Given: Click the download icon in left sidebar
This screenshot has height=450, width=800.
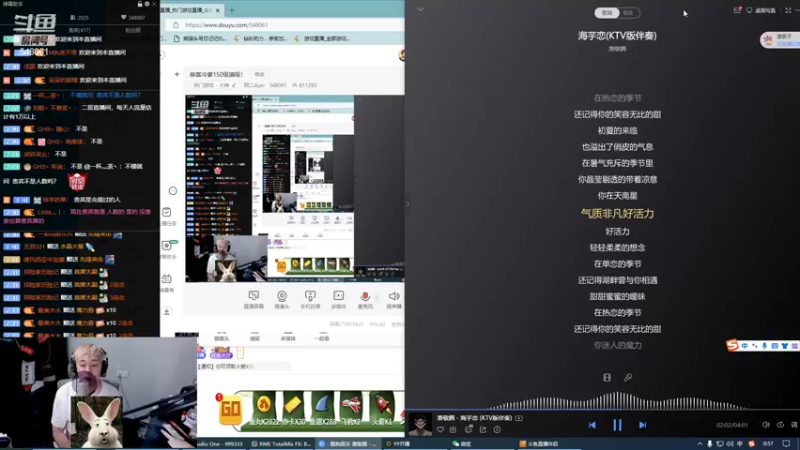Looking at the screenshot, I should pos(167,311).
